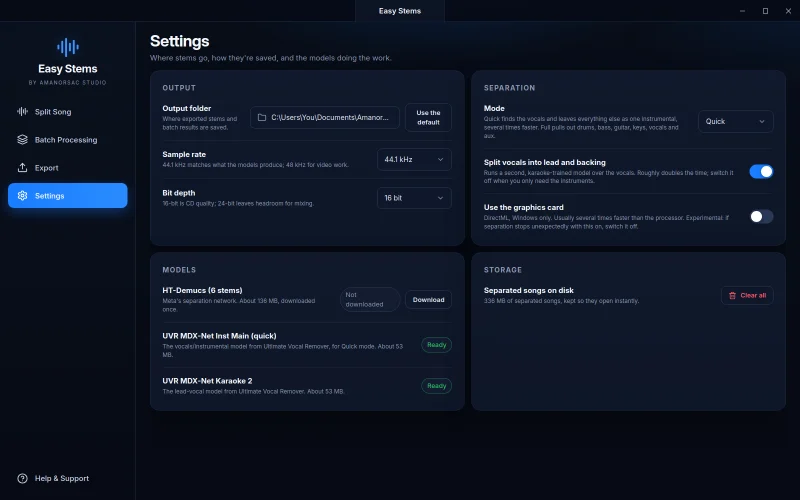Open the Split Song page
Image resolution: width=800 pixels, height=500 pixels.
point(67,111)
